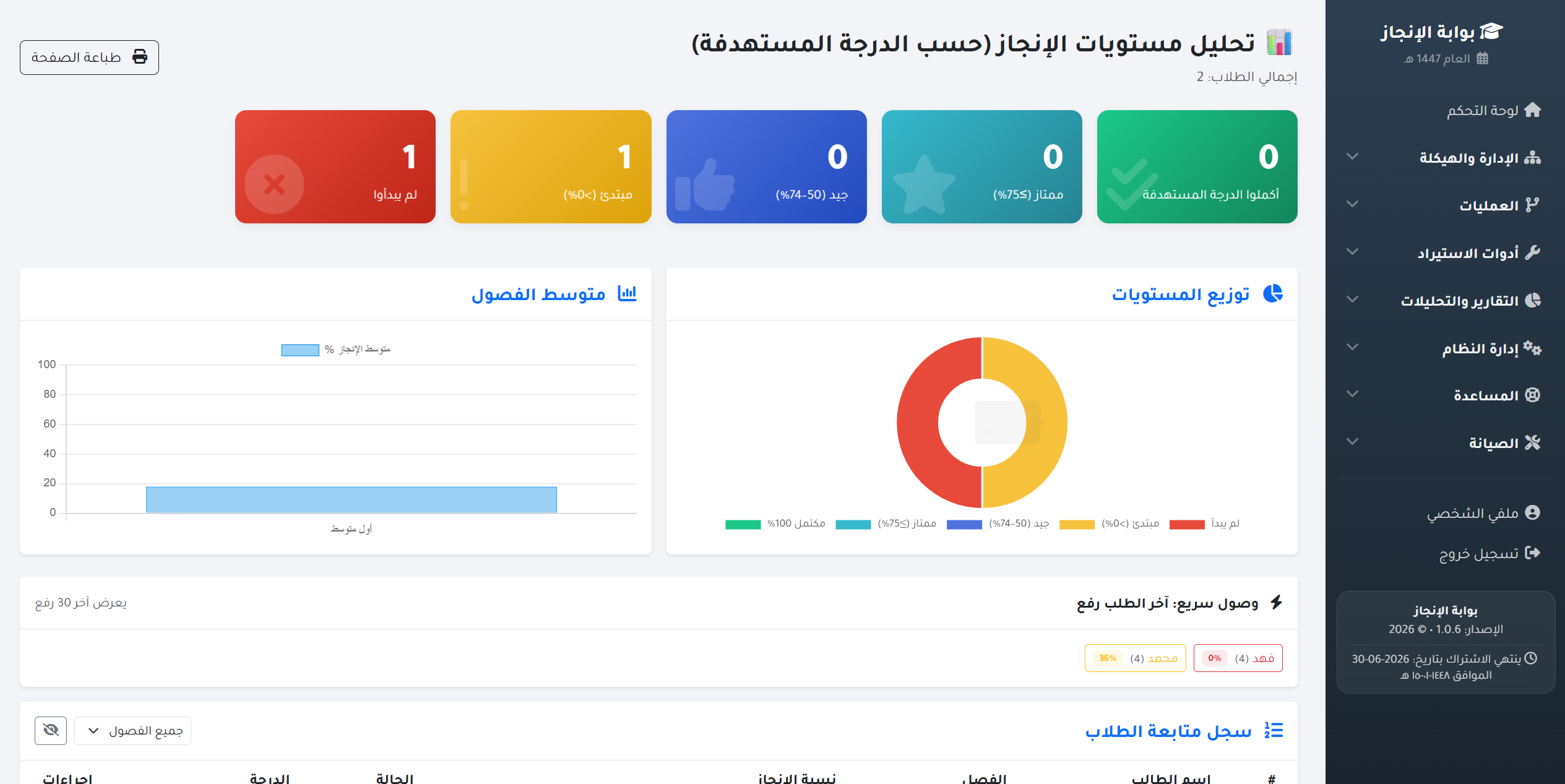Click the user icon for ملفي الشخصي
This screenshot has width=1565, height=784.
pos(1532,513)
